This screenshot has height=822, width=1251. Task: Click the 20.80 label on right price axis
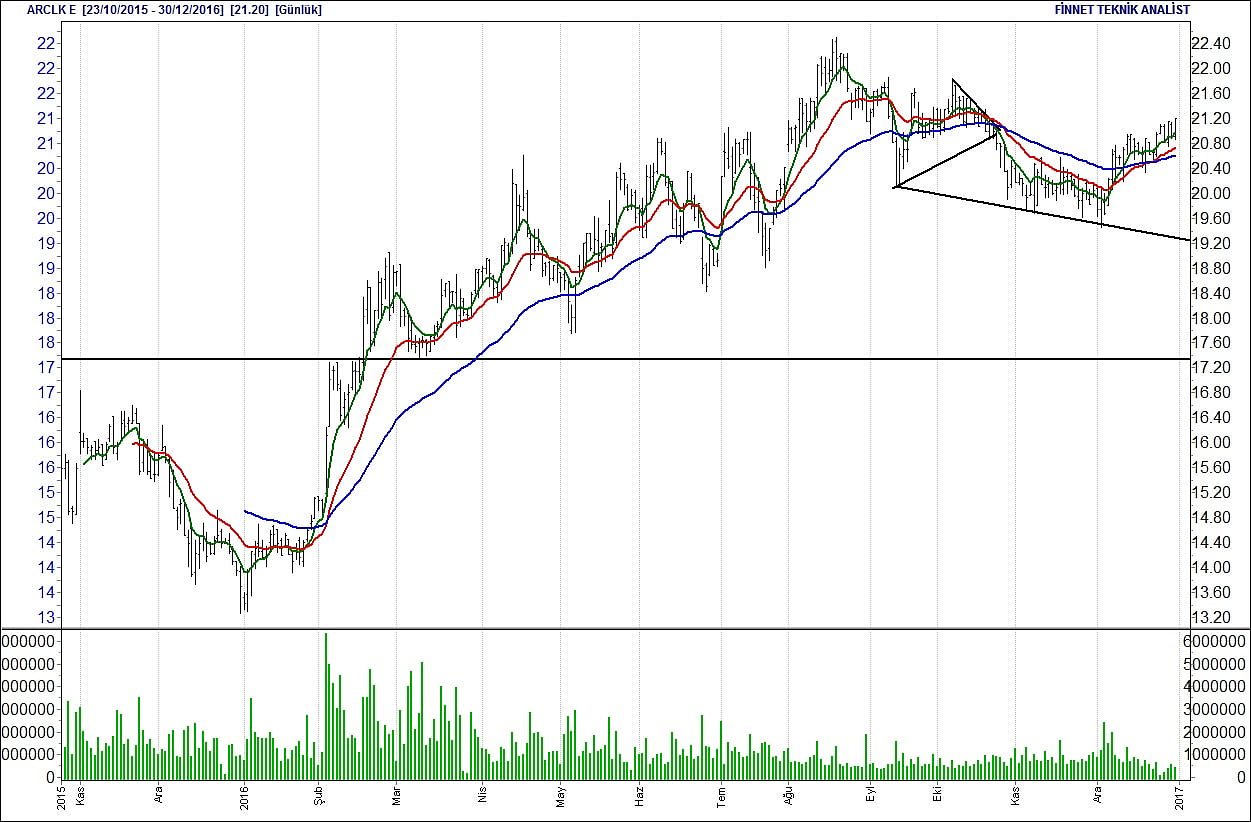point(1211,144)
